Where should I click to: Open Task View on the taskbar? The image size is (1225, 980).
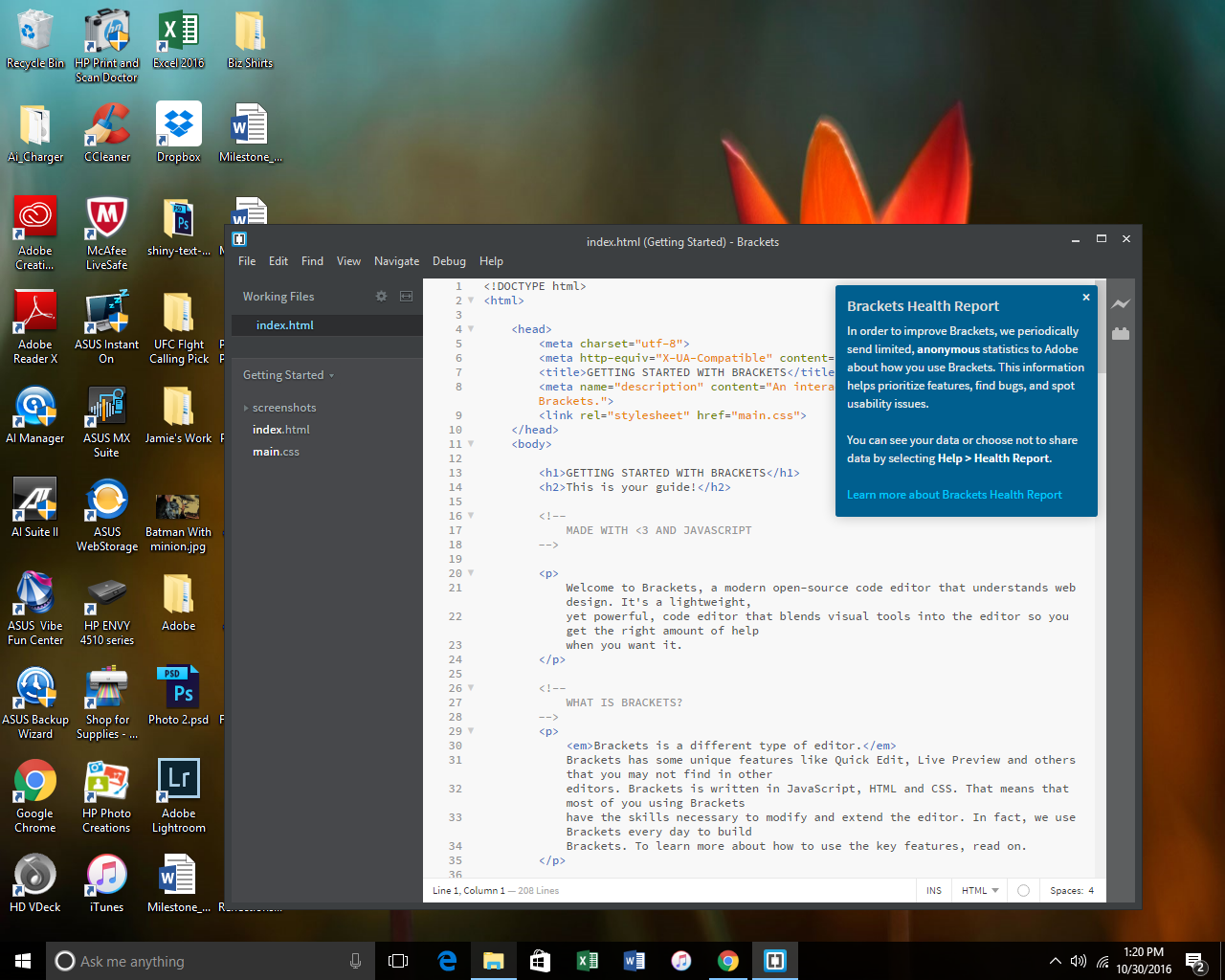pyautogui.click(x=398, y=961)
